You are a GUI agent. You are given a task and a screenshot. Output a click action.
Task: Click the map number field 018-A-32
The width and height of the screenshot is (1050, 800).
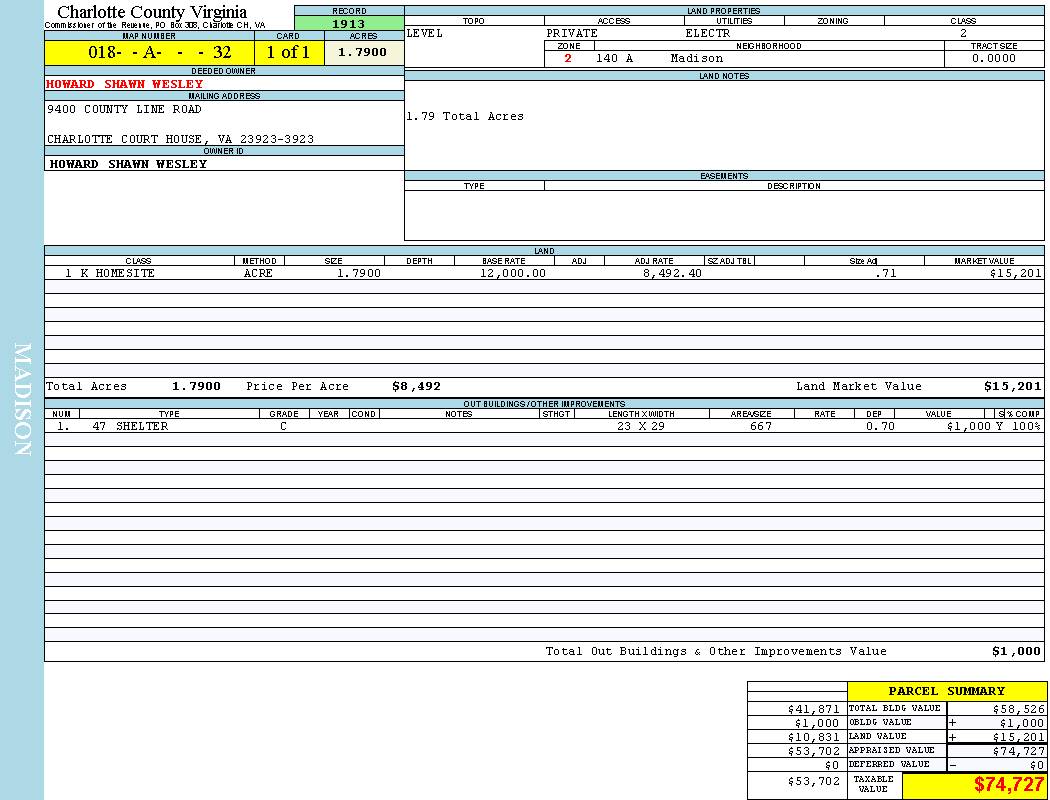click(x=149, y=53)
